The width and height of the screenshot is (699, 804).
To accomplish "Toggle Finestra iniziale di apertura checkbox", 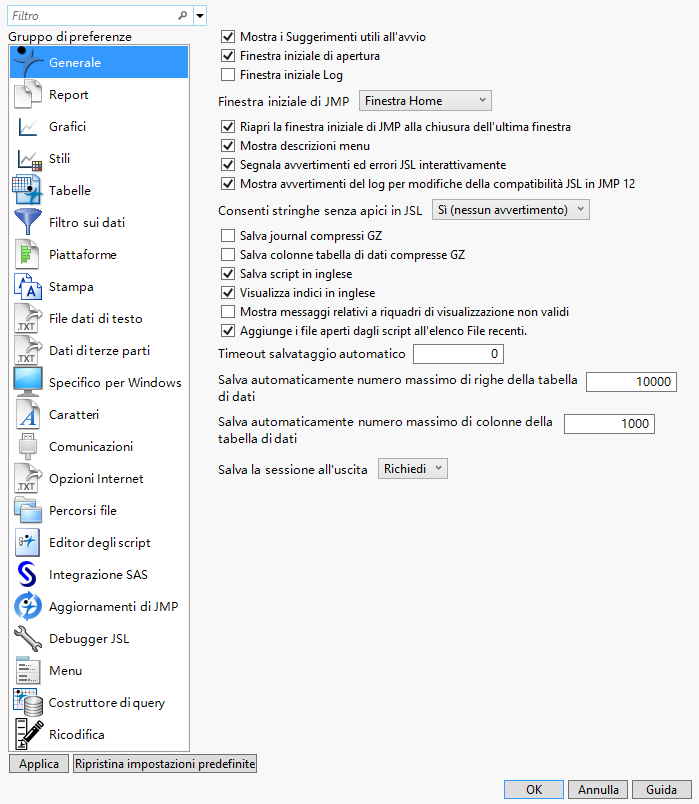I will coord(228,56).
